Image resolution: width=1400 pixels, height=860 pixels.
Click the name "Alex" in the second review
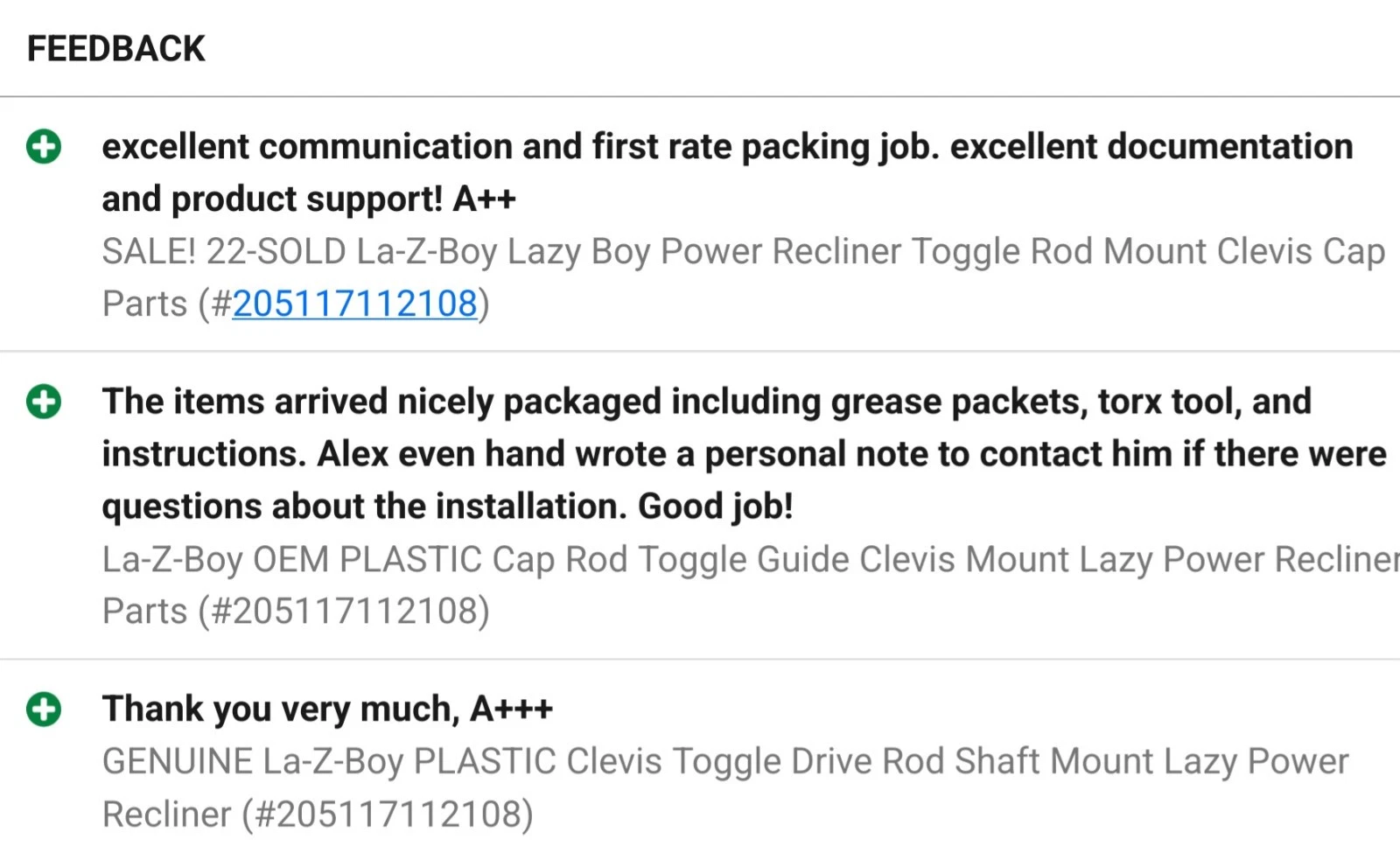click(353, 455)
